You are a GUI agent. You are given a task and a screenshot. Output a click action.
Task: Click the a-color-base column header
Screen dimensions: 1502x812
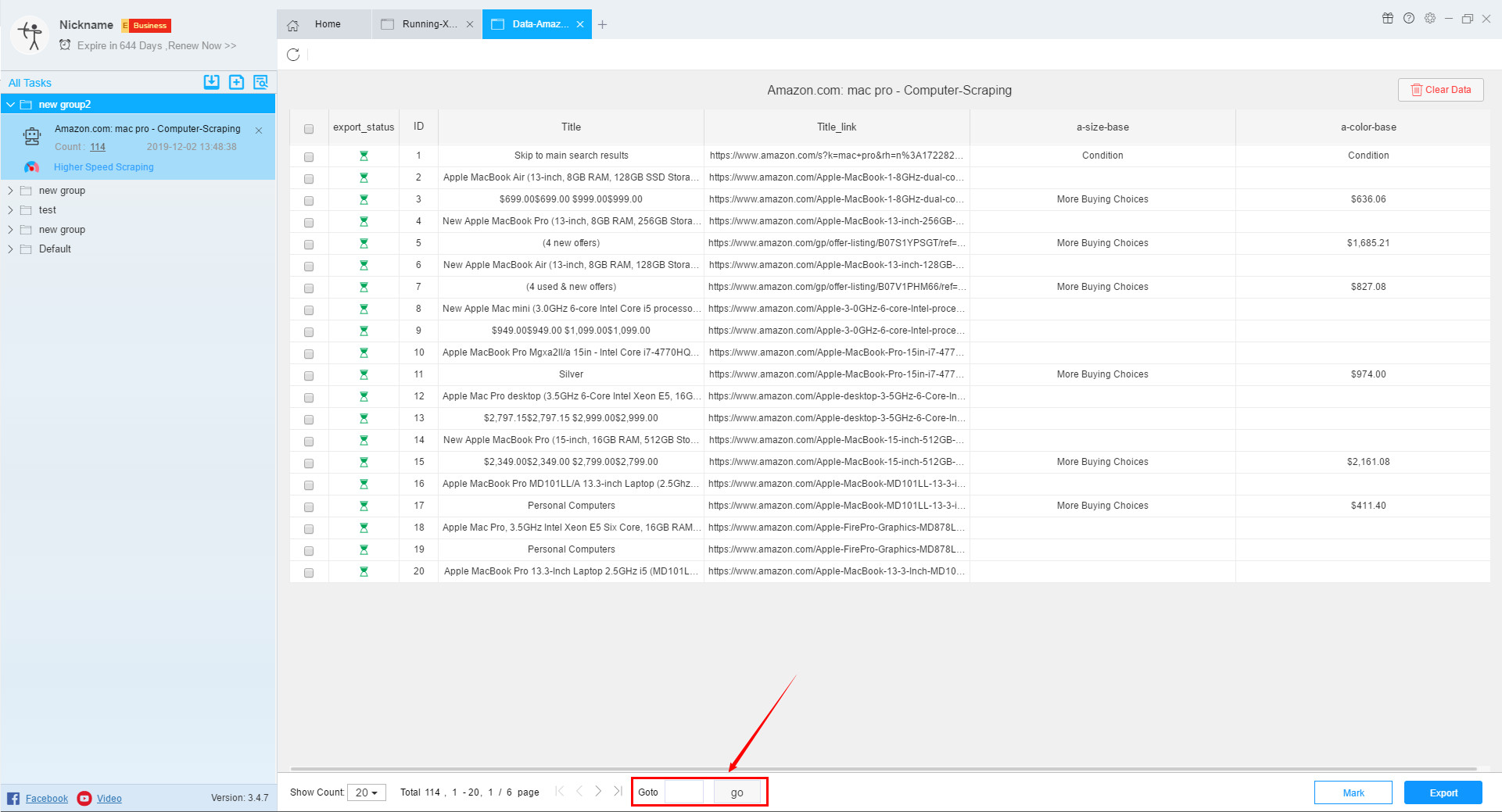1368,127
